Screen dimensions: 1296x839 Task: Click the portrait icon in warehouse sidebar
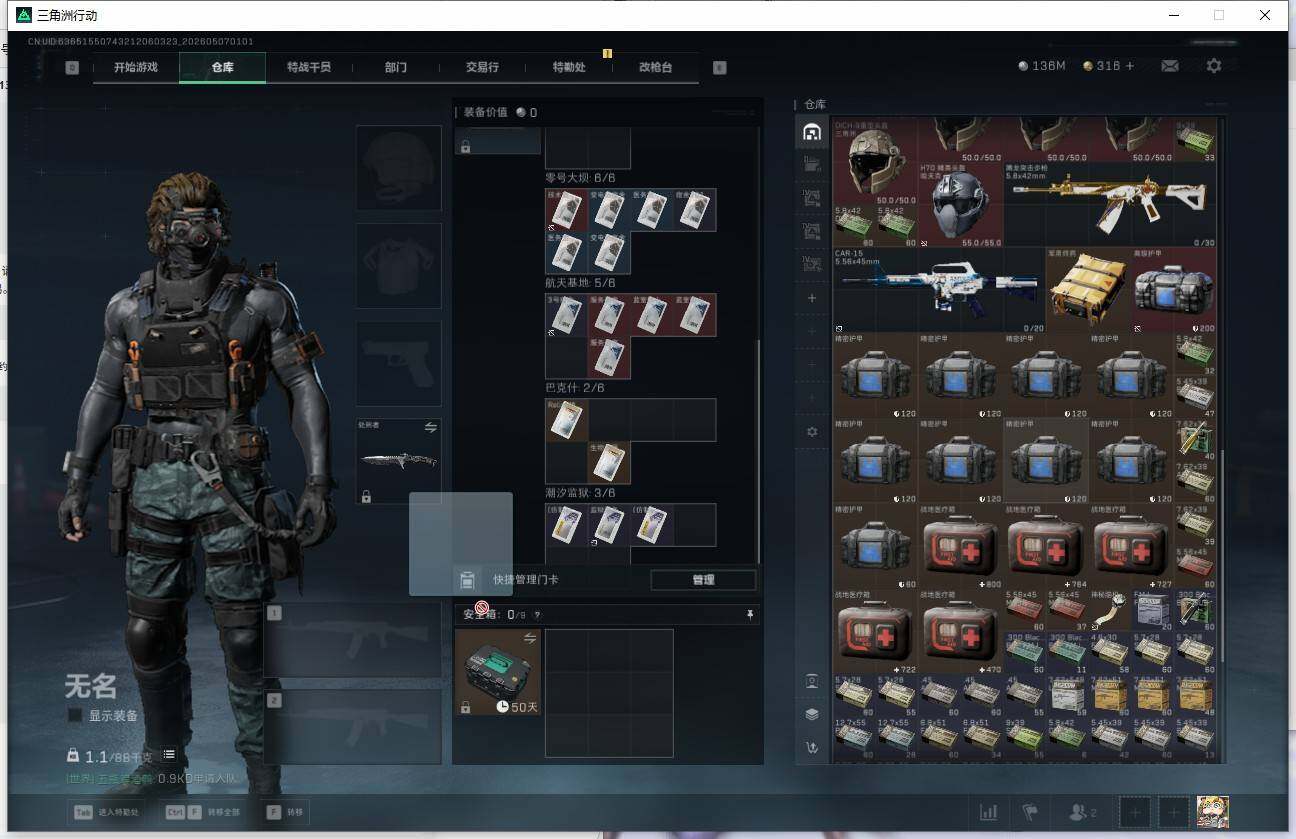coord(812,681)
